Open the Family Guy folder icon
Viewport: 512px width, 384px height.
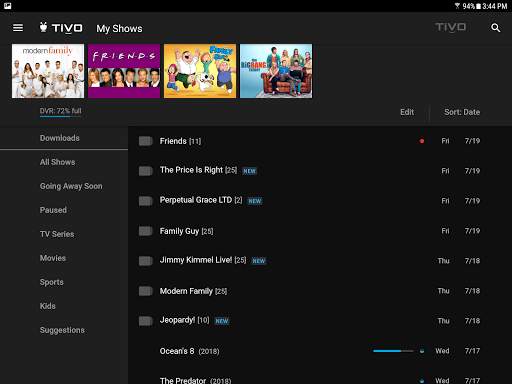pyautogui.click(x=146, y=231)
